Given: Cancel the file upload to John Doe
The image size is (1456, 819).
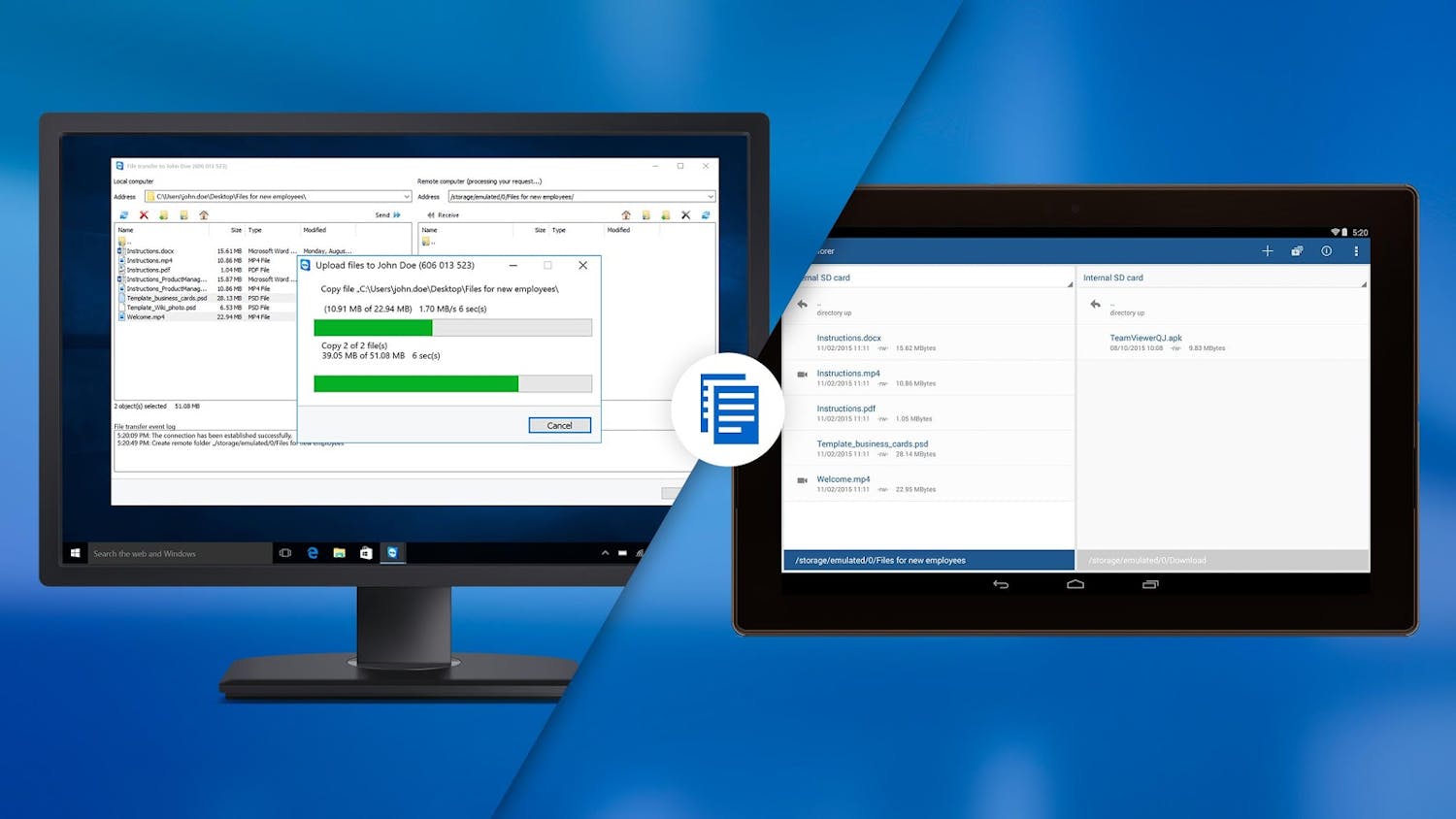Looking at the screenshot, I should tap(560, 425).
